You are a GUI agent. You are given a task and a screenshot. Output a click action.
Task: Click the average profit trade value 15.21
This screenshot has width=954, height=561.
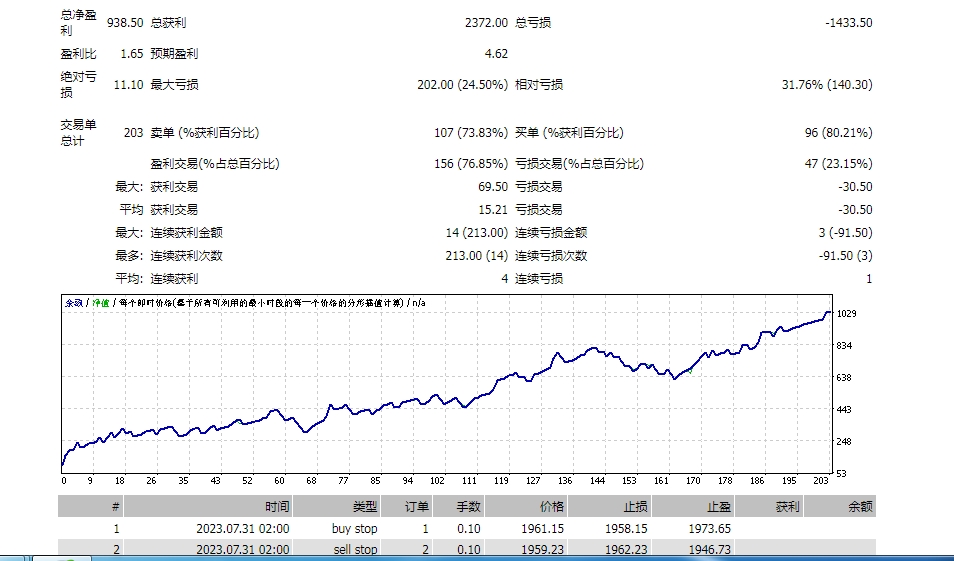493,210
